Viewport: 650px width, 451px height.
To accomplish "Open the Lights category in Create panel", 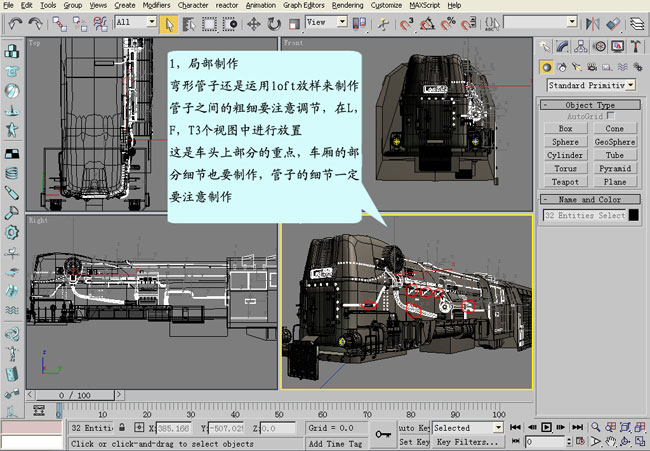I will tap(577, 67).
